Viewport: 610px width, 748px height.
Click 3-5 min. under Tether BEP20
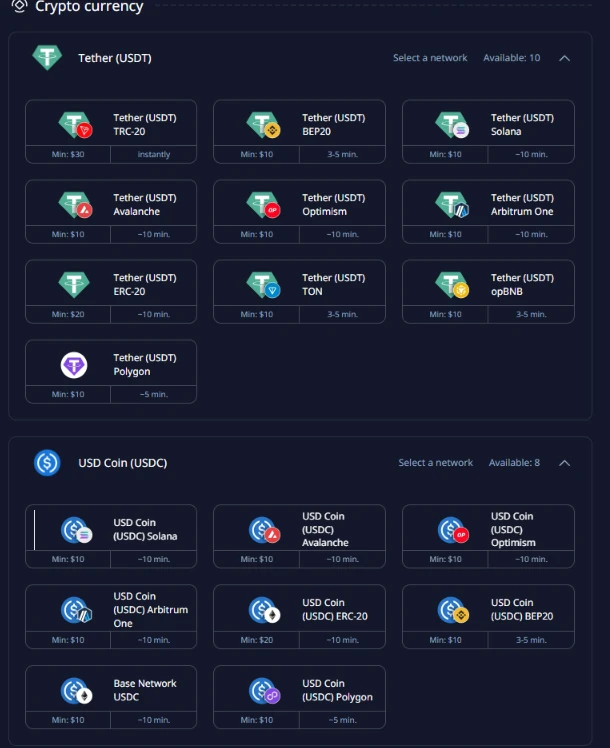[342, 155]
